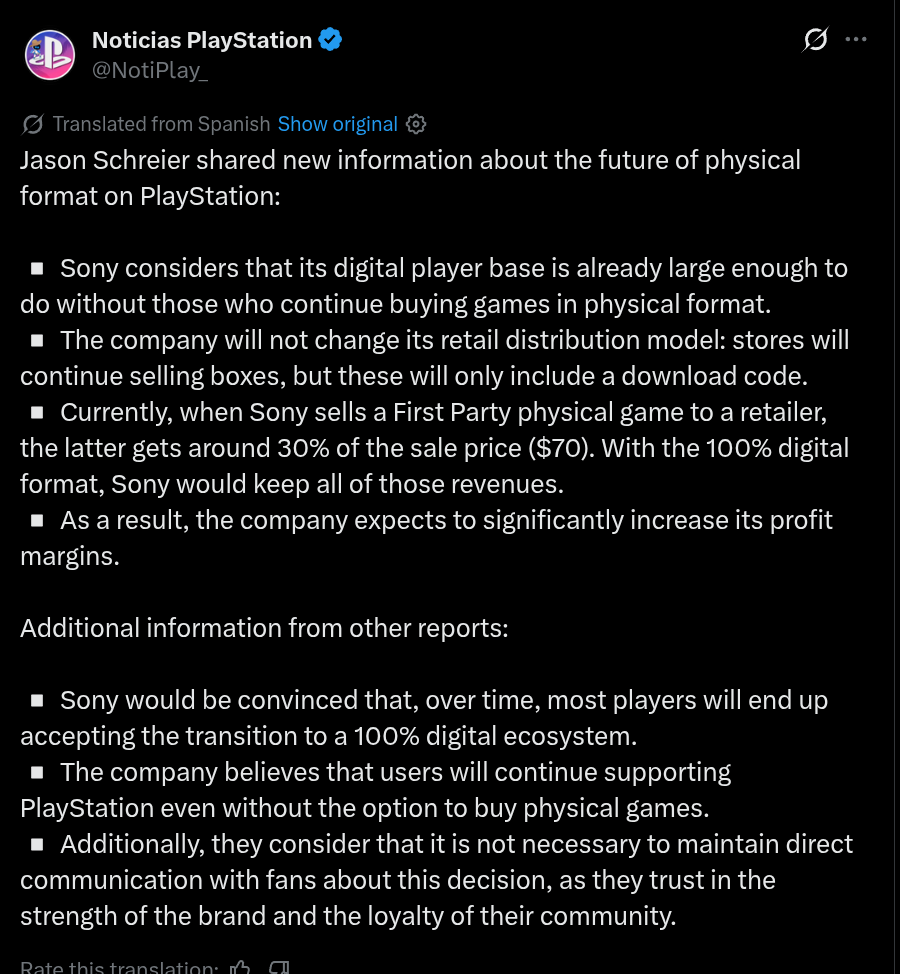Open the three-dot more options menu

click(x=856, y=39)
